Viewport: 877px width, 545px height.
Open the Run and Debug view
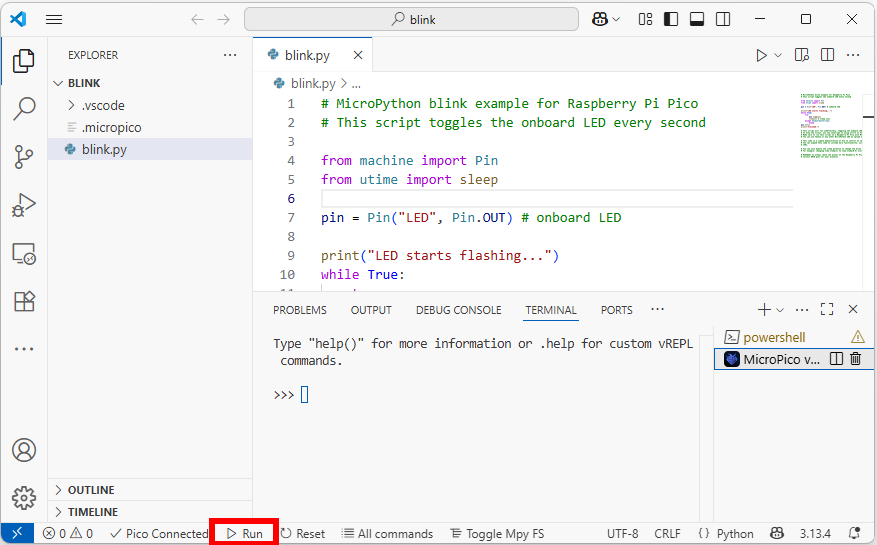pyautogui.click(x=23, y=205)
